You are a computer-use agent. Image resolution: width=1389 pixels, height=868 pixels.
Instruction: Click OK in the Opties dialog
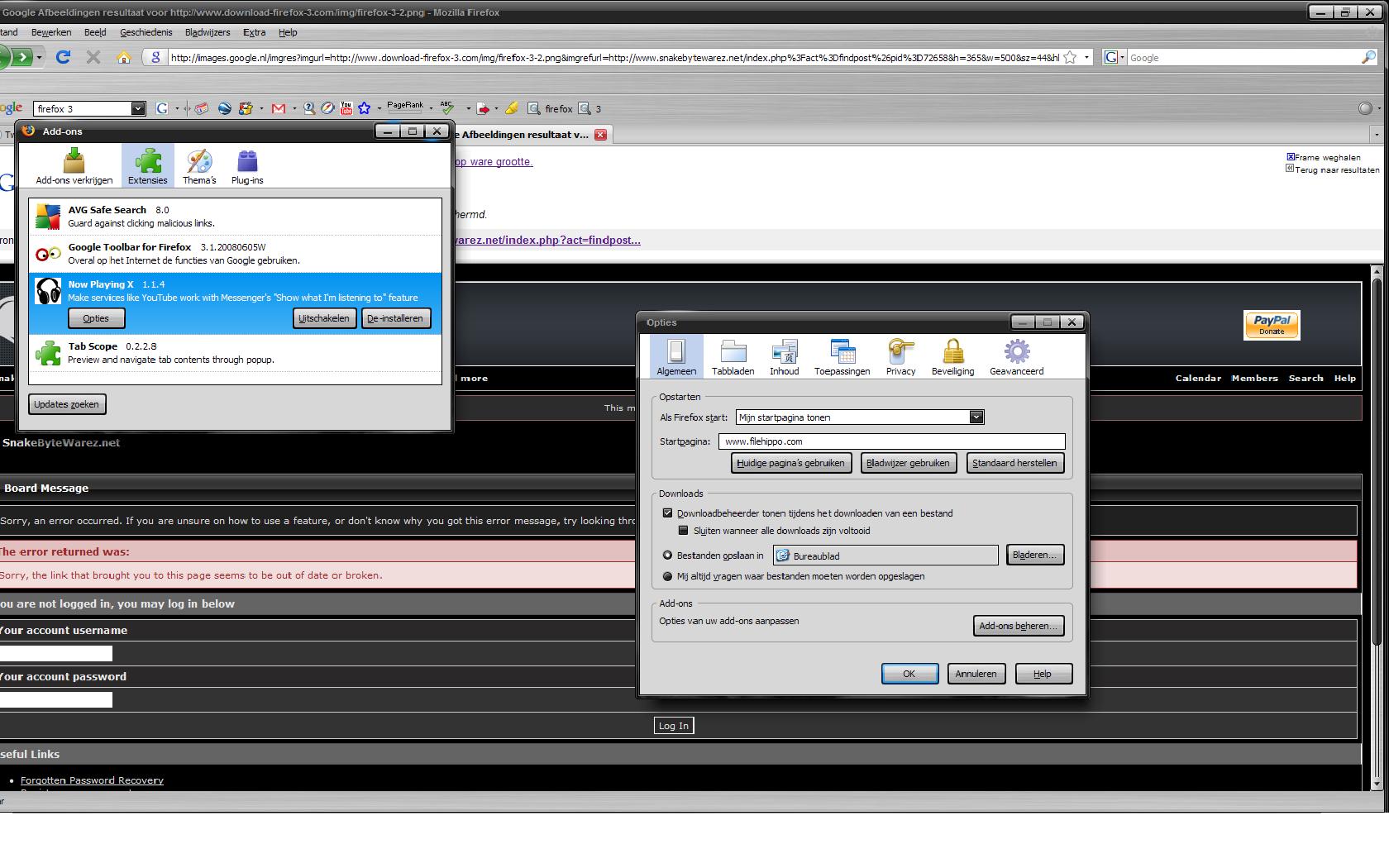[909, 674]
